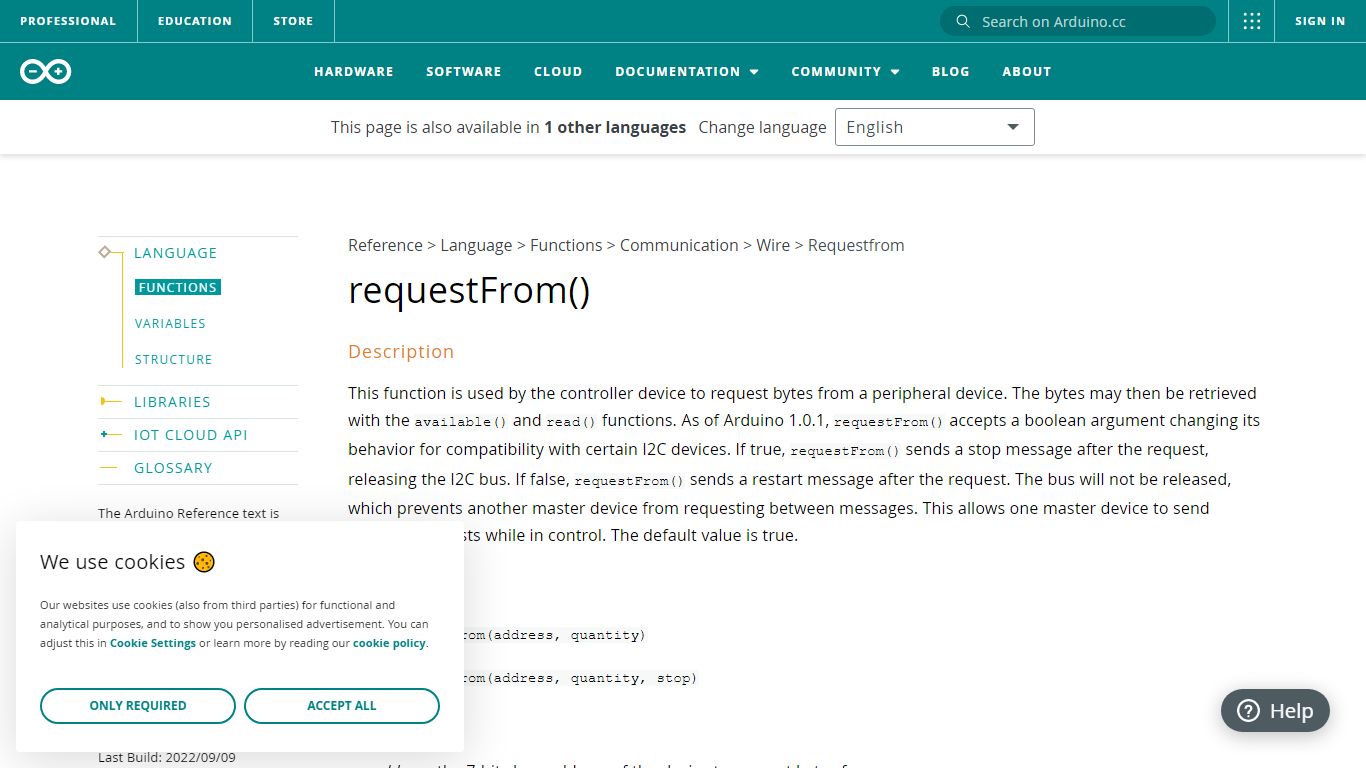Click the Only Required cookies button
The width and height of the screenshot is (1366, 768).
pos(138,706)
